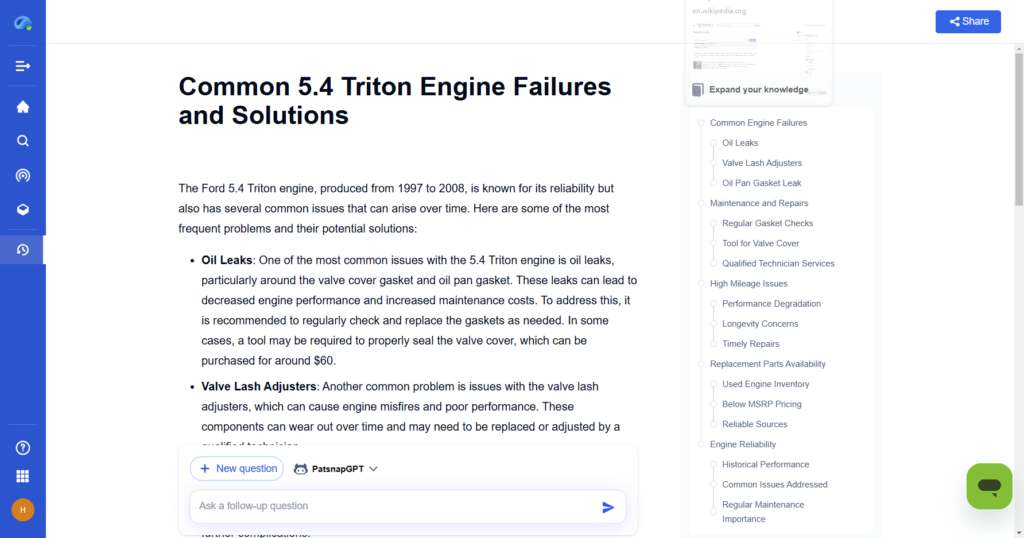The height and width of the screenshot is (538, 1024).
Task: Expand the sidebar menu icon
Action: point(22,66)
